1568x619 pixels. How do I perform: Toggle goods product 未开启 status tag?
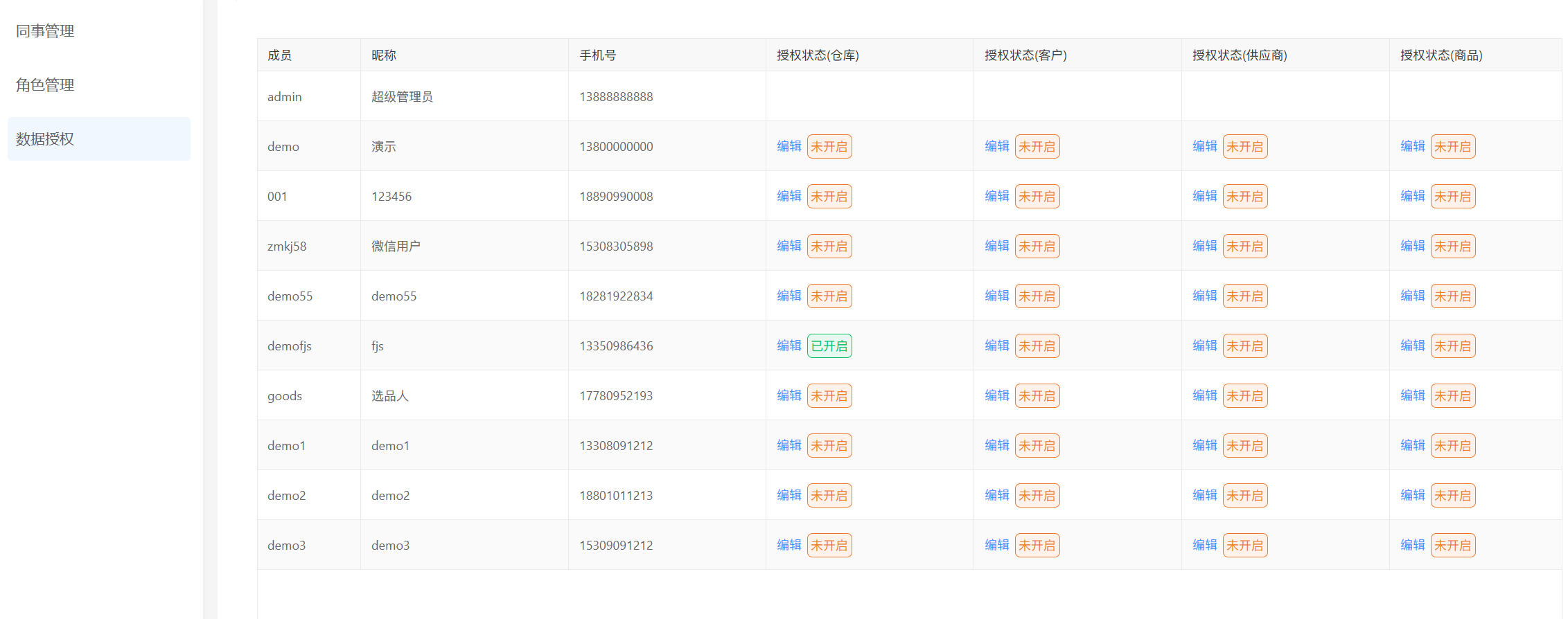coord(1452,395)
